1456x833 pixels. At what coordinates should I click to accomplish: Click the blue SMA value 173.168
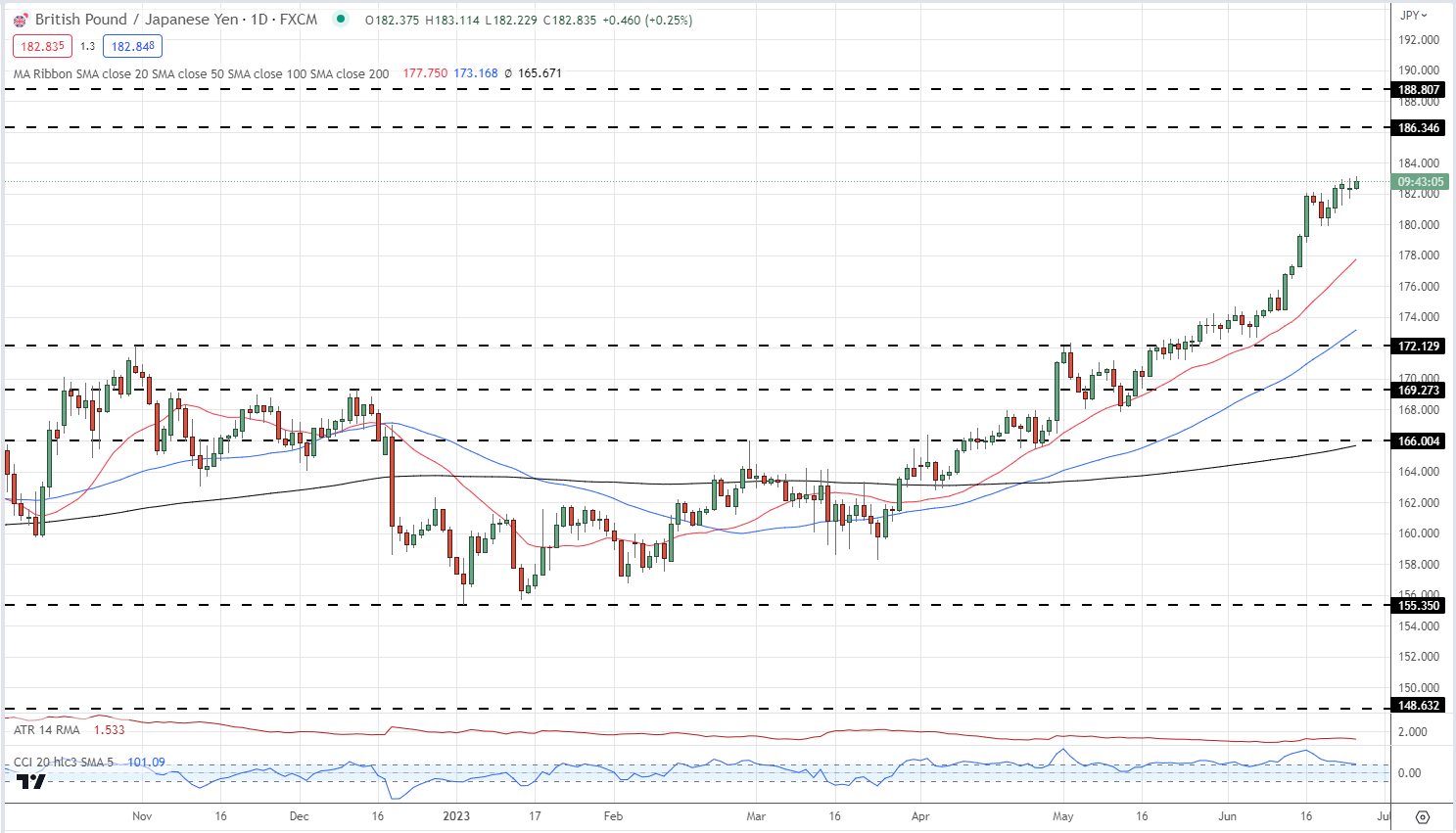click(476, 73)
